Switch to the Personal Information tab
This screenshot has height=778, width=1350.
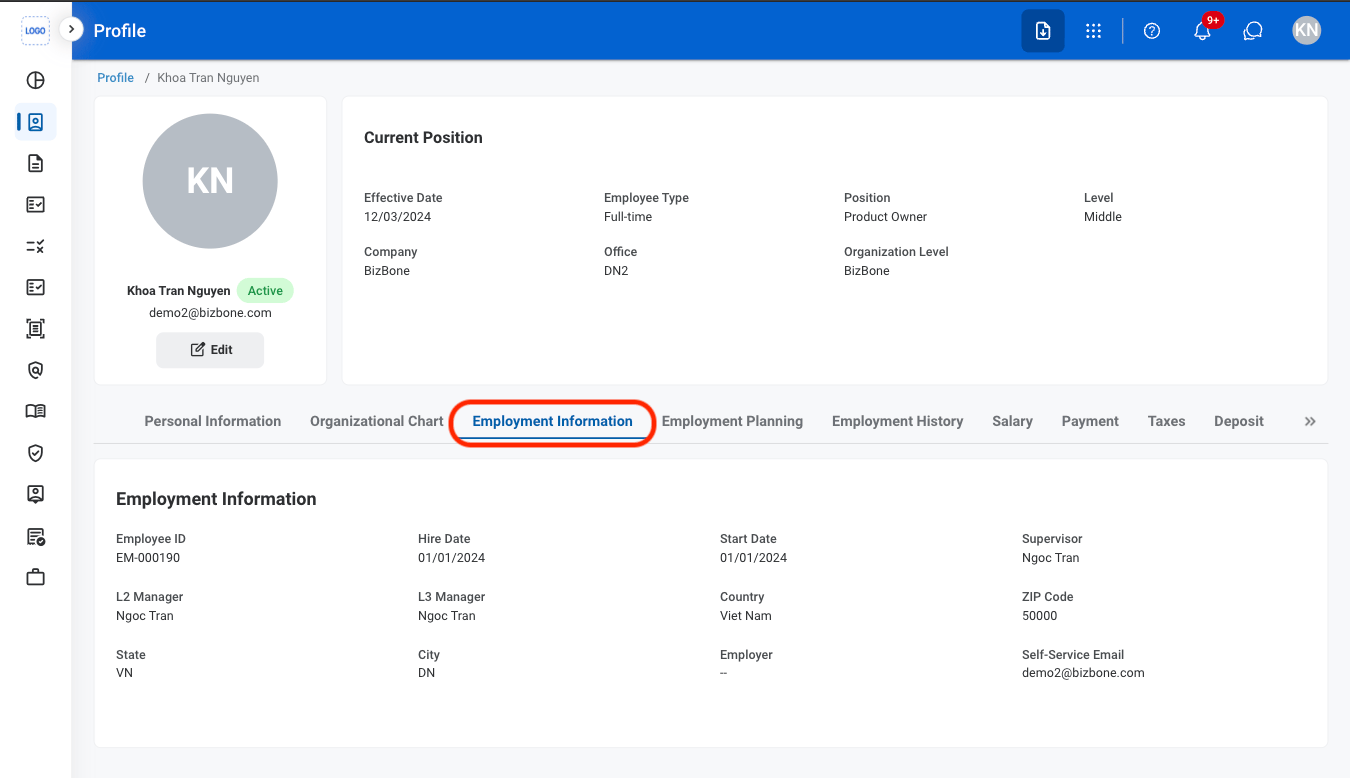click(x=213, y=421)
